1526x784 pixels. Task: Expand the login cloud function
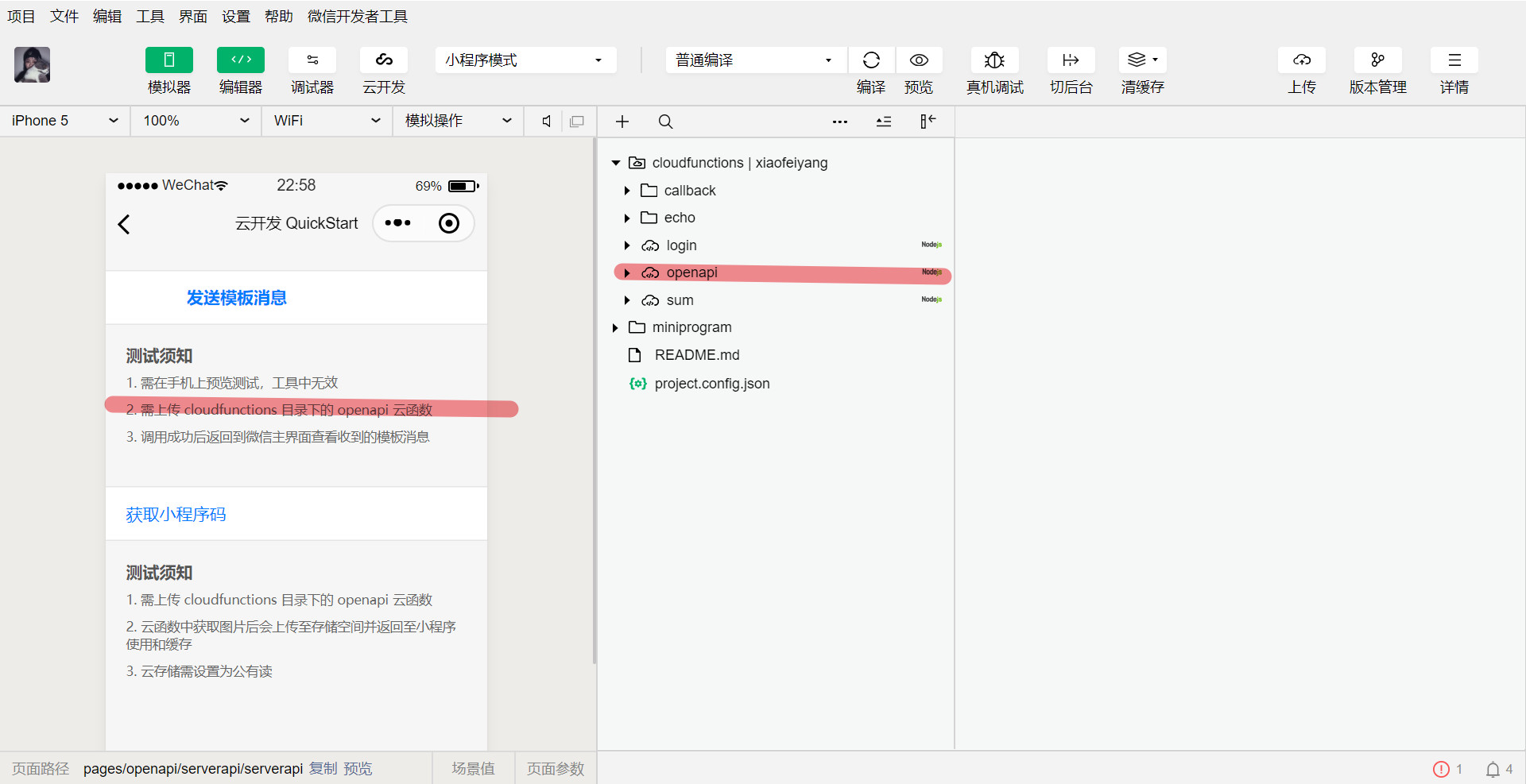pyautogui.click(x=627, y=245)
